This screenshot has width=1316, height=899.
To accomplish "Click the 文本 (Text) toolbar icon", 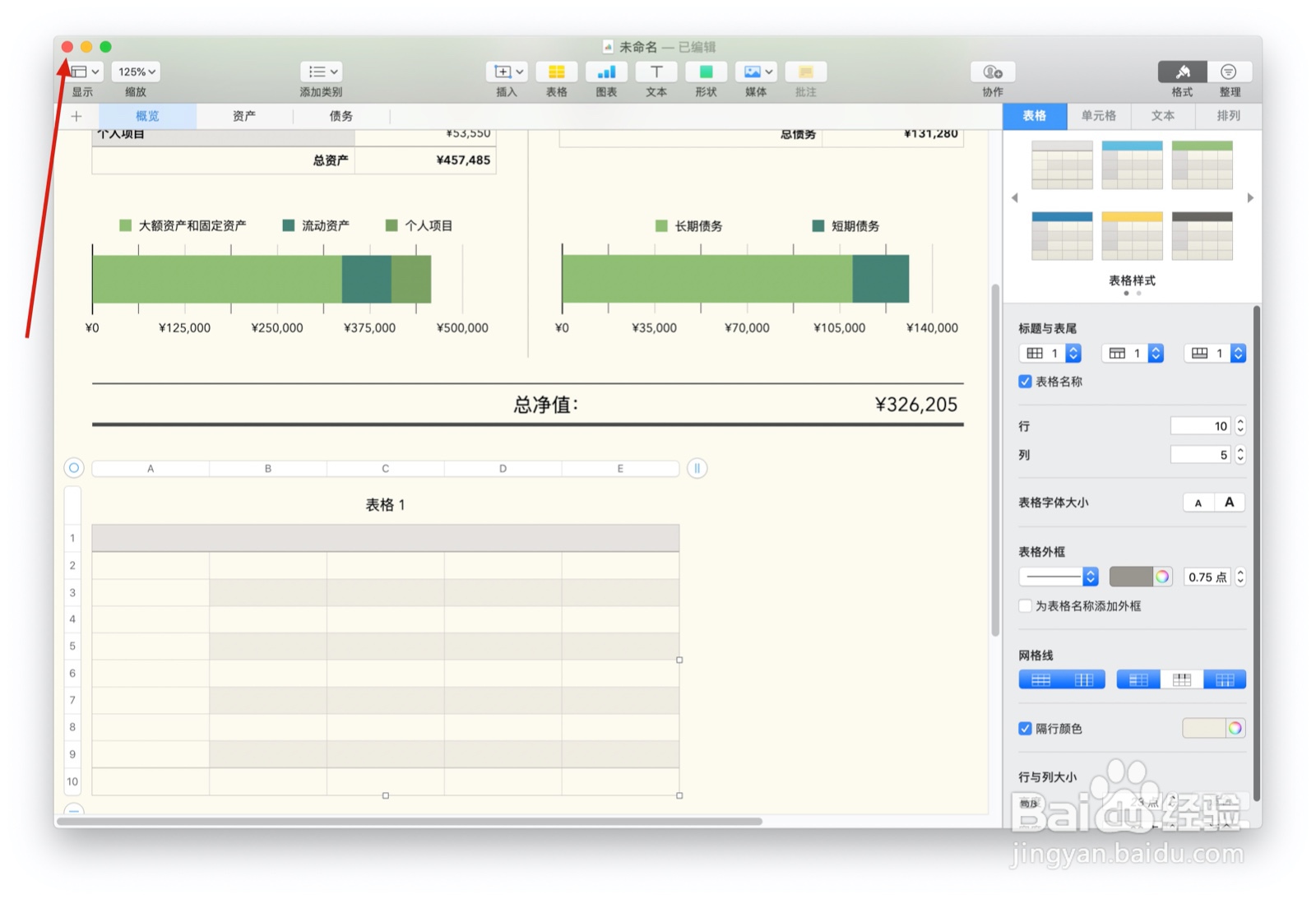I will point(656,72).
